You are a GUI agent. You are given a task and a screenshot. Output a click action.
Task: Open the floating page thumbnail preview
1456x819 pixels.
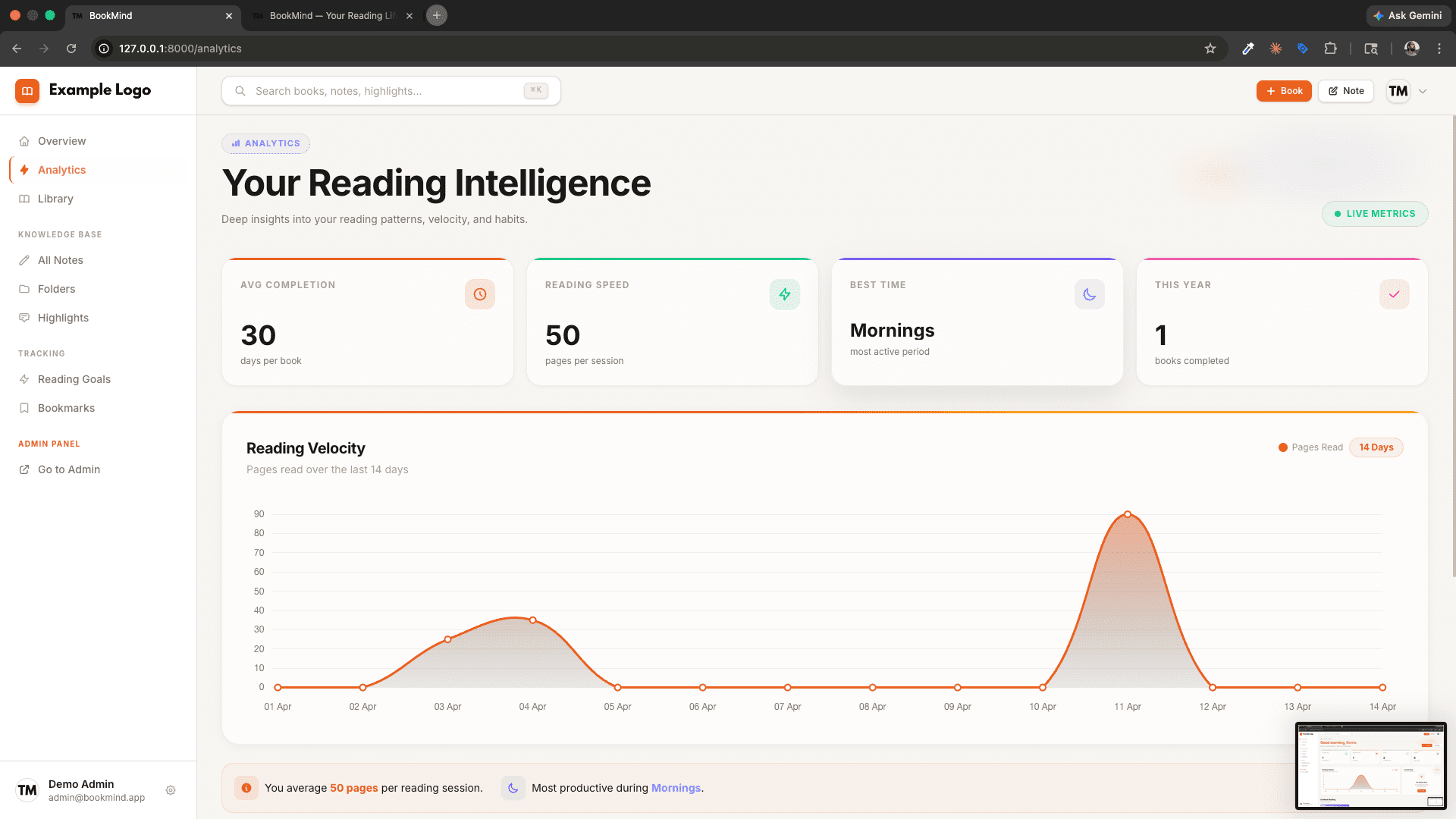tap(1371, 766)
